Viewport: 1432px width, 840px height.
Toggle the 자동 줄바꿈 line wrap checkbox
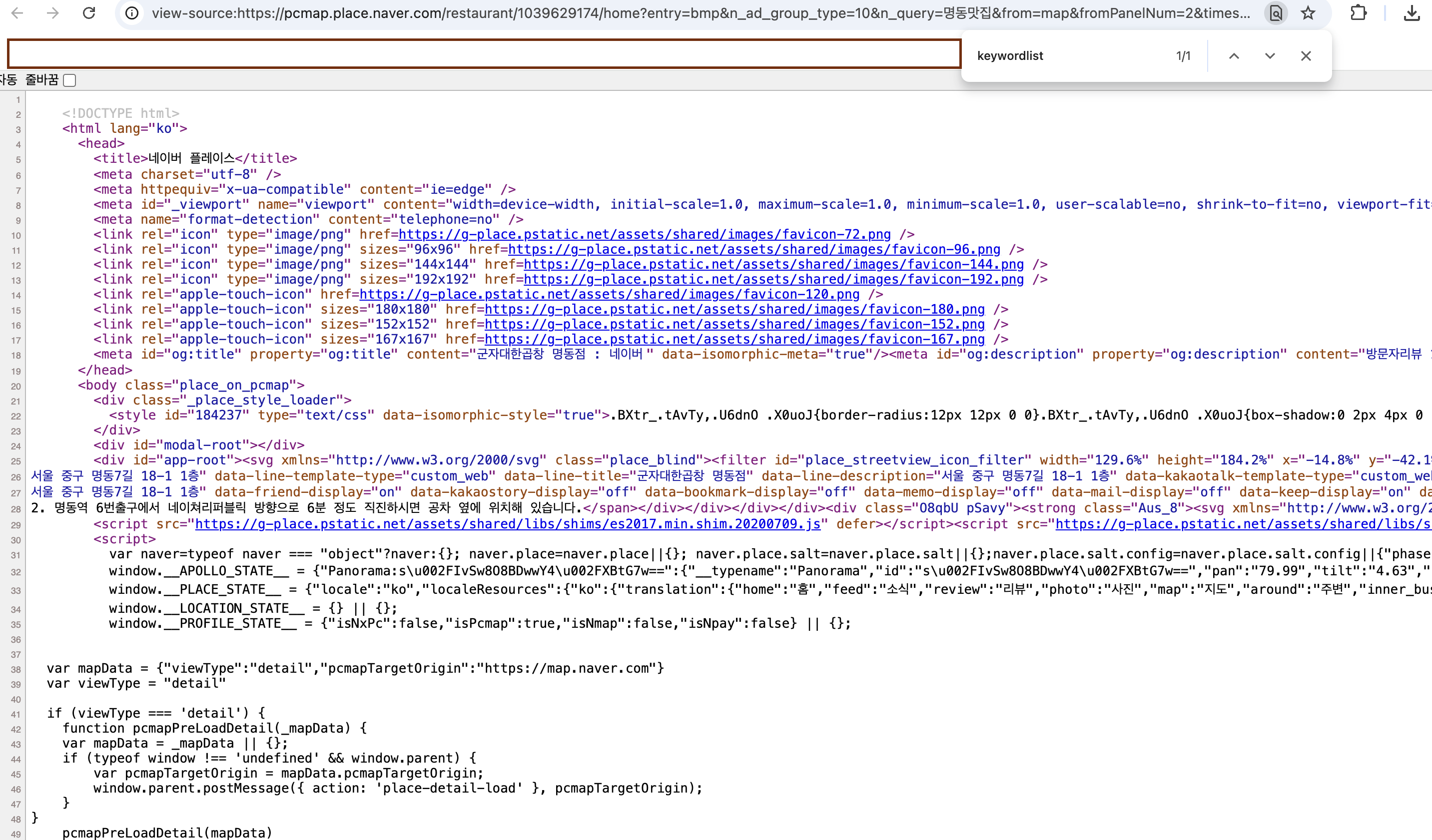[70, 80]
